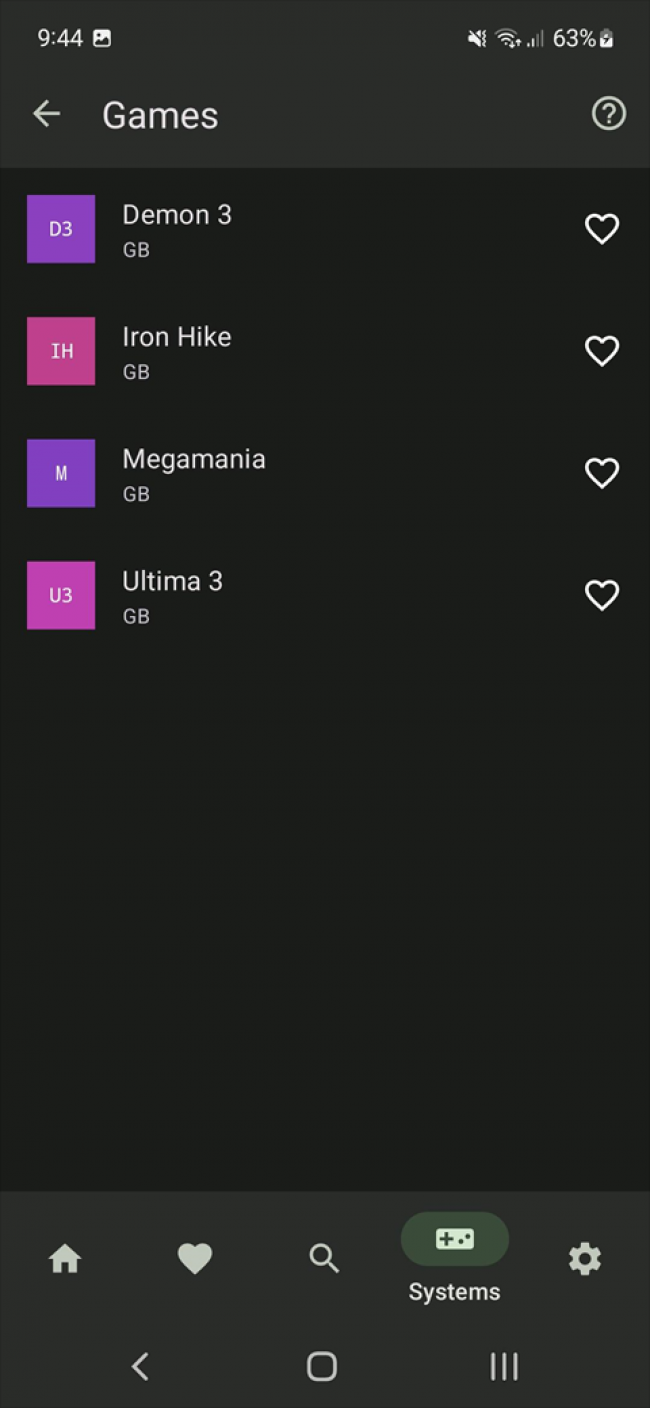Mark Megamania as a favorite
This screenshot has height=1408, width=650.
tap(601, 473)
